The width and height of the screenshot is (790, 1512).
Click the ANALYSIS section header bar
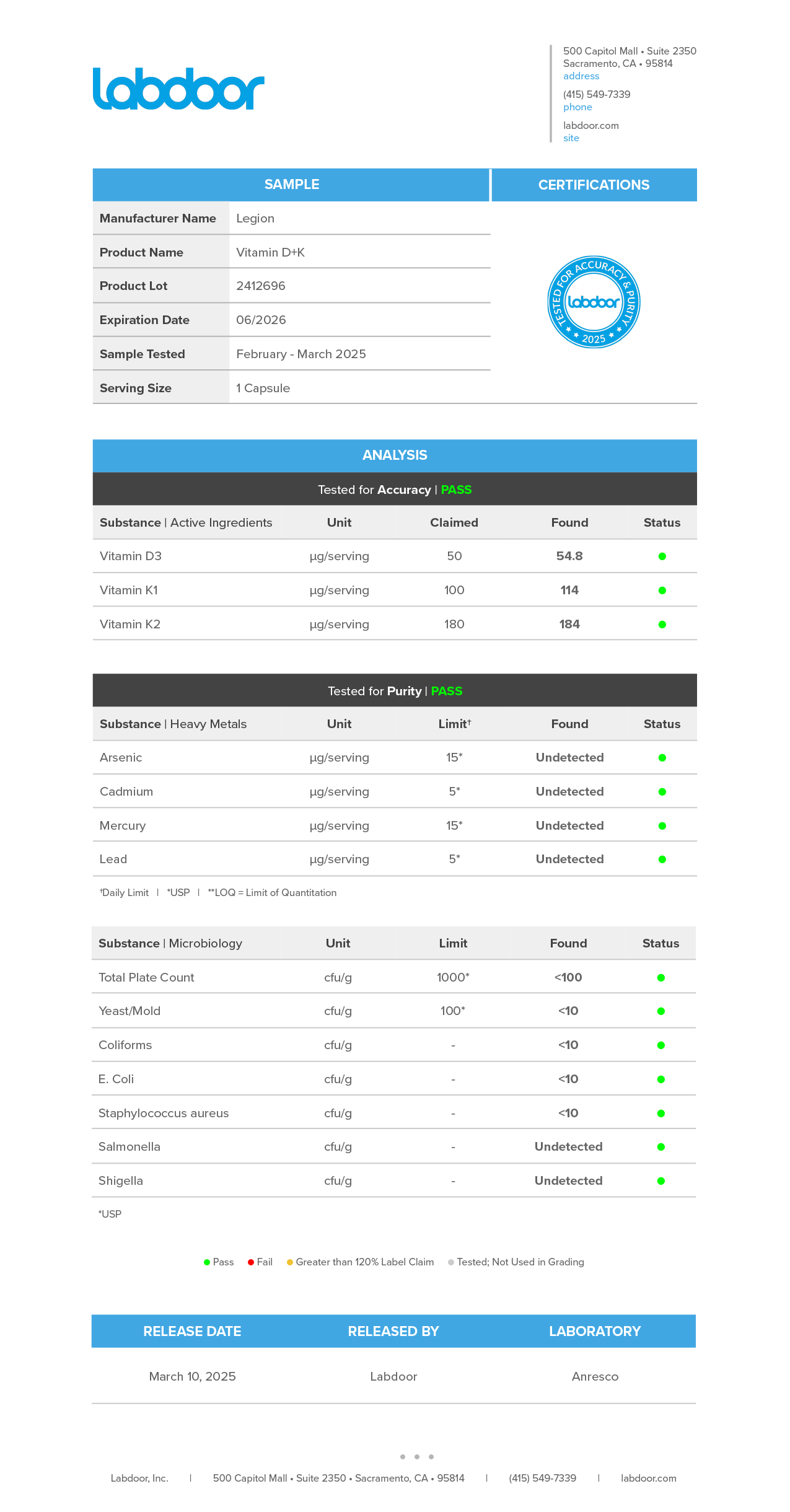395,455
